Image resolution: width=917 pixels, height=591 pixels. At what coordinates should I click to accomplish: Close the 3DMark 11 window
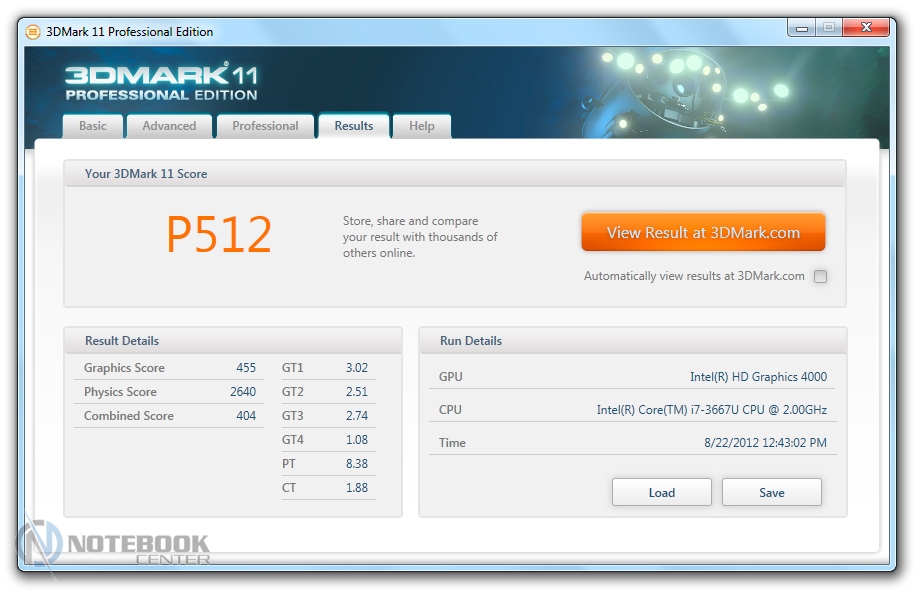pyautogui.click(x=864, y=28)
